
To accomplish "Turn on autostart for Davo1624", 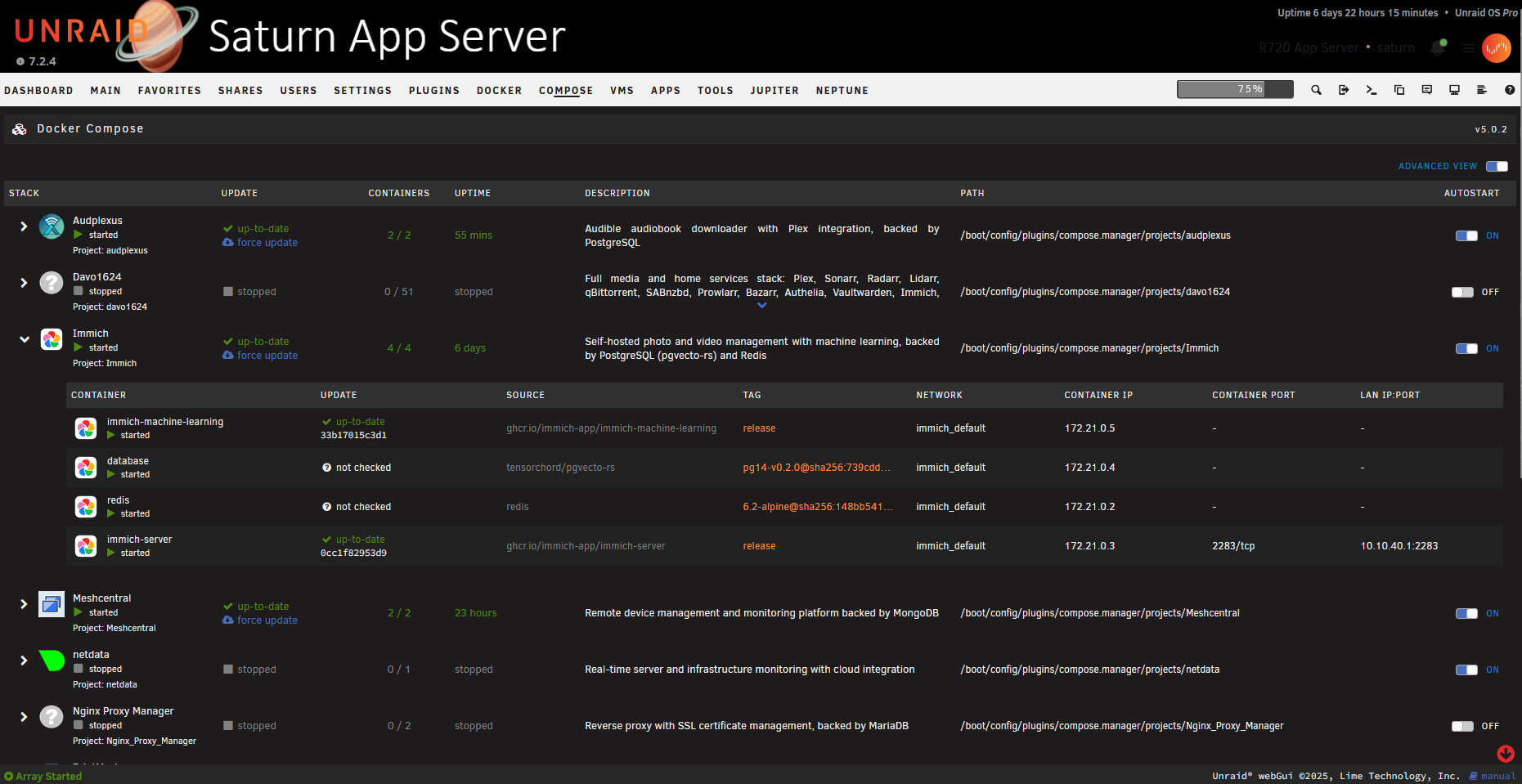I will (x=1462, y=292).
